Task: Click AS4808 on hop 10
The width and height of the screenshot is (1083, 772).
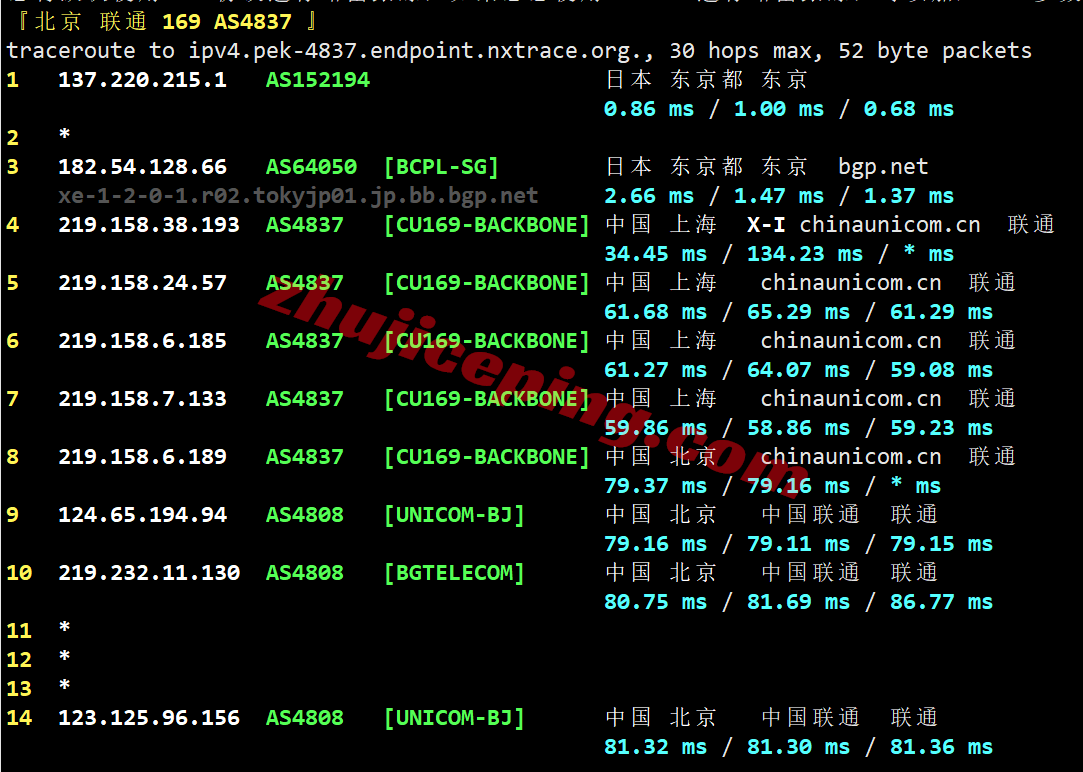Action: [x=305, y=573]
